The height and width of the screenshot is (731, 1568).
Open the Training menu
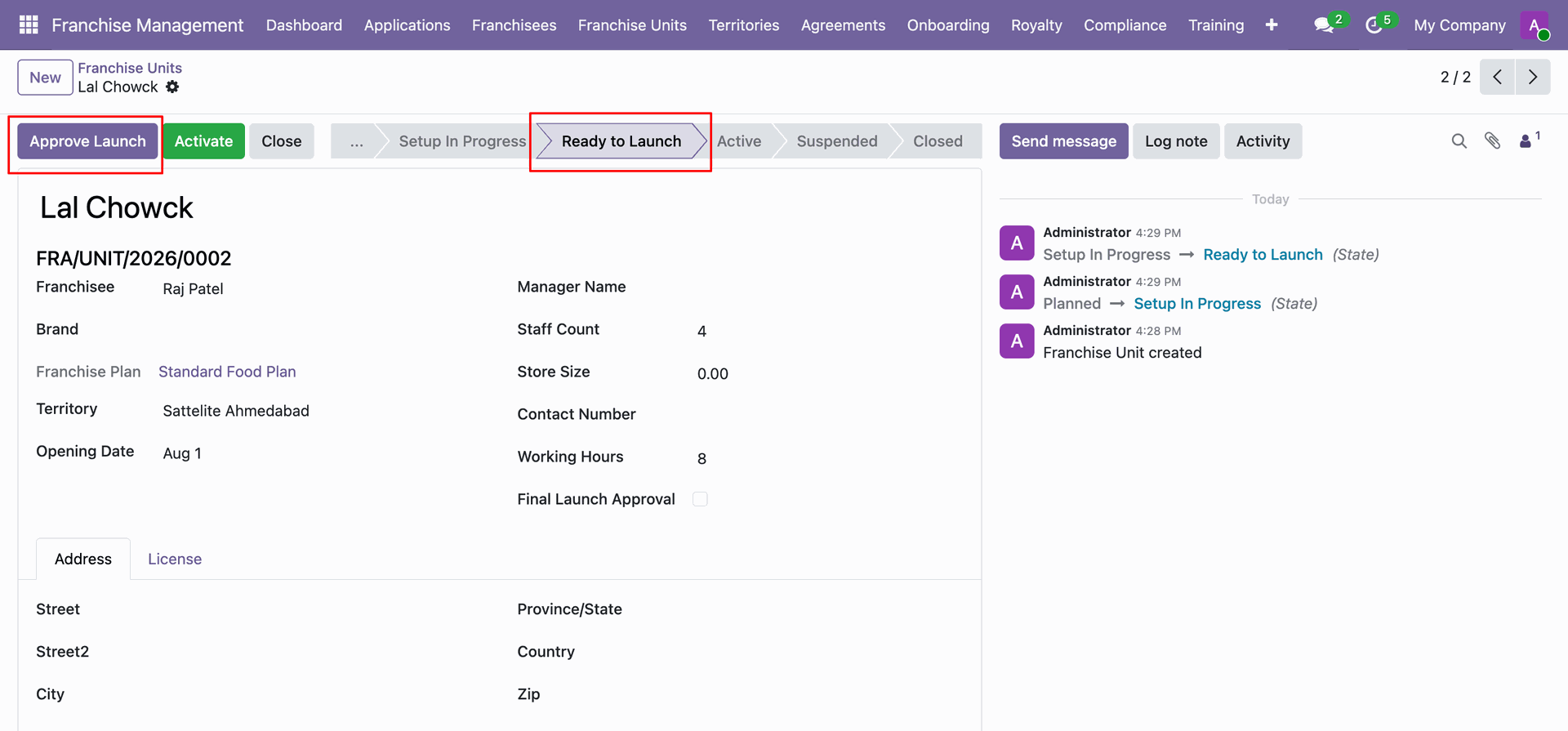[x=1216, y=25]
